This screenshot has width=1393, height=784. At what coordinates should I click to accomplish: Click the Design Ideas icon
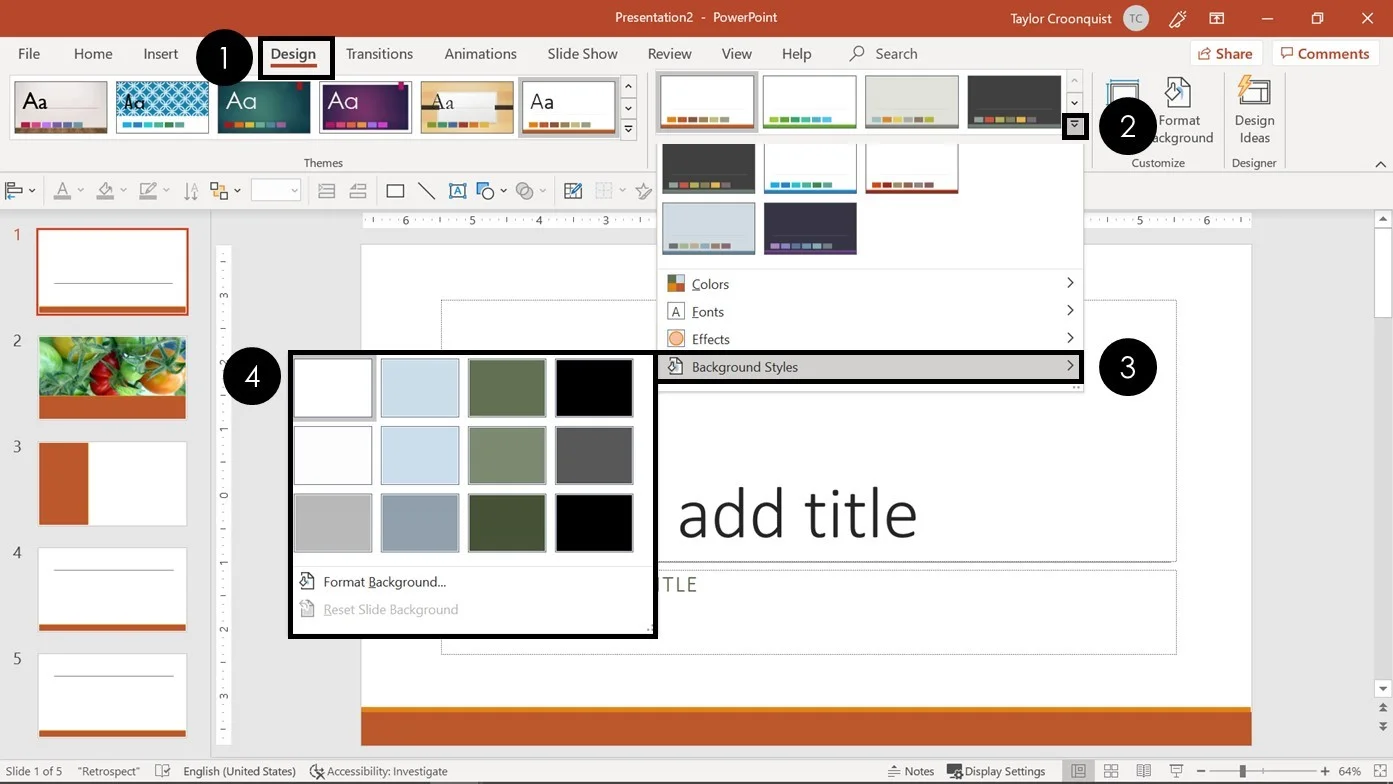coord(1254,111)
